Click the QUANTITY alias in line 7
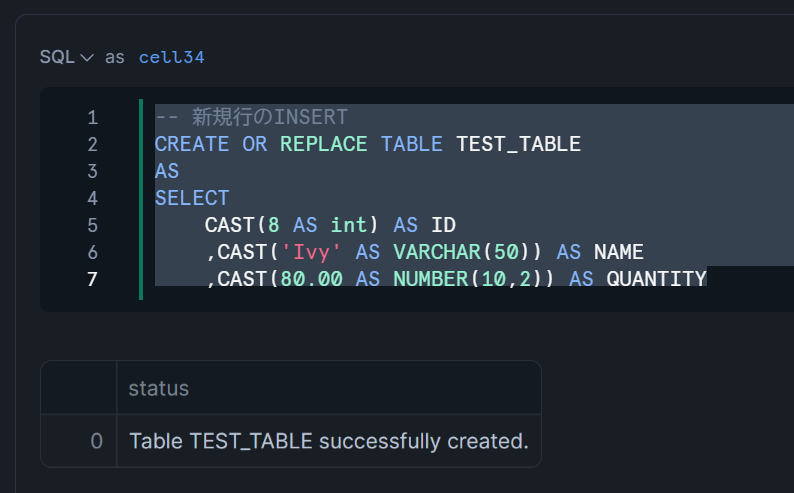The width and height of the screenshot is (794, 493). click(x=656, y=279)
